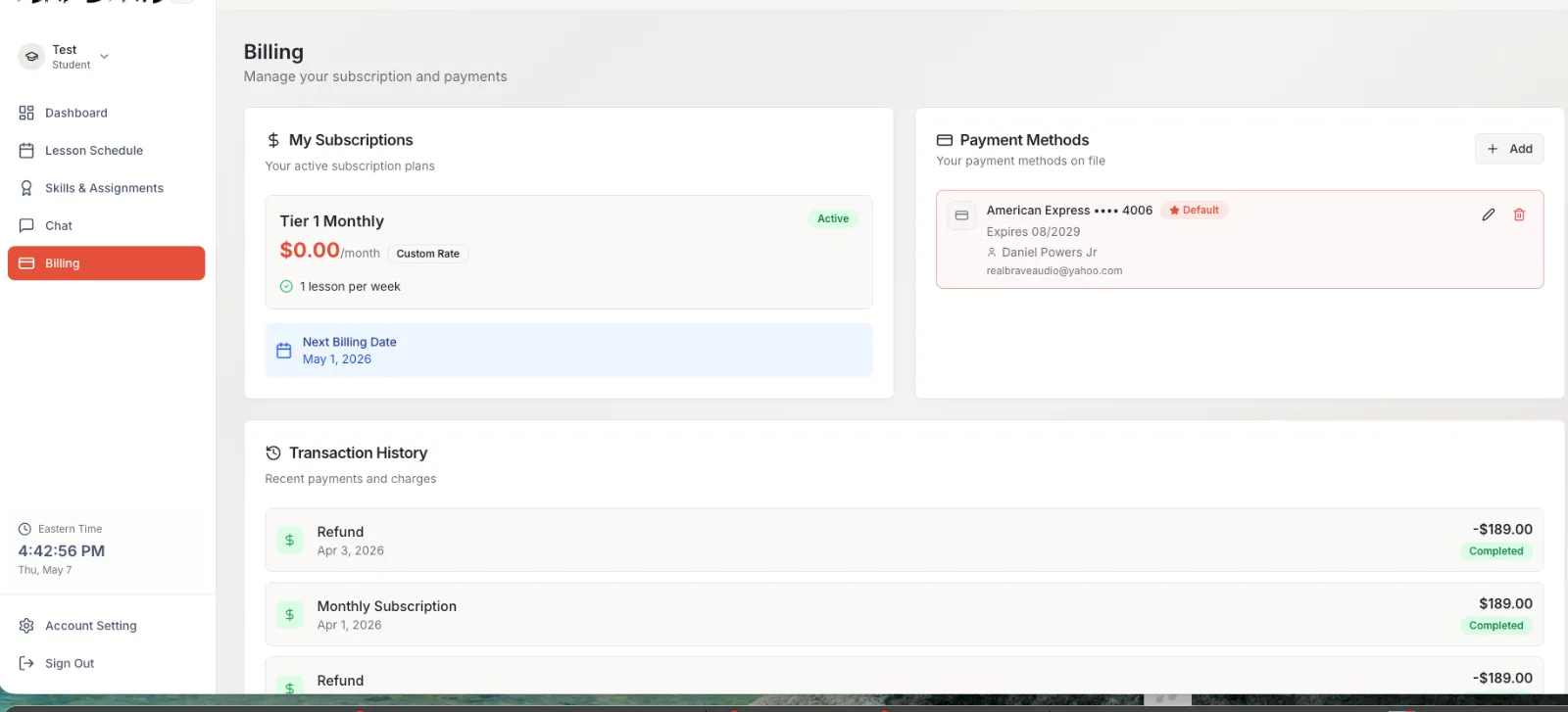Delete the American Express card with trash icon

pyautogui.click(x=1519, y=214)
